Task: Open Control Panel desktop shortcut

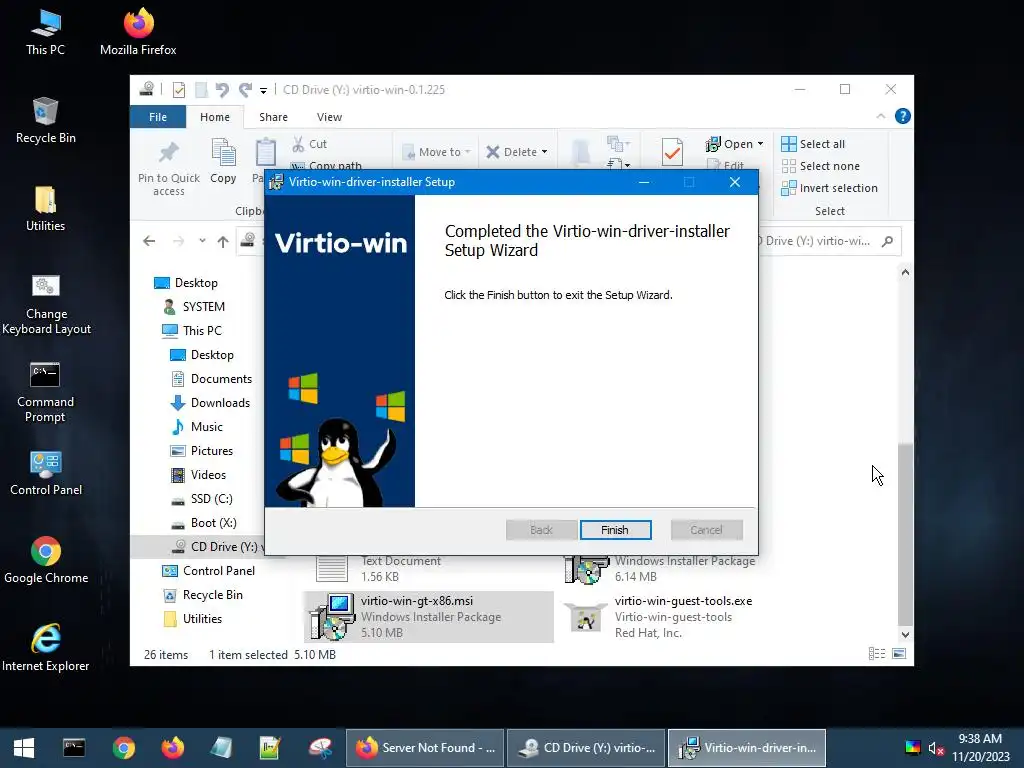Action: tap(46, 473)
